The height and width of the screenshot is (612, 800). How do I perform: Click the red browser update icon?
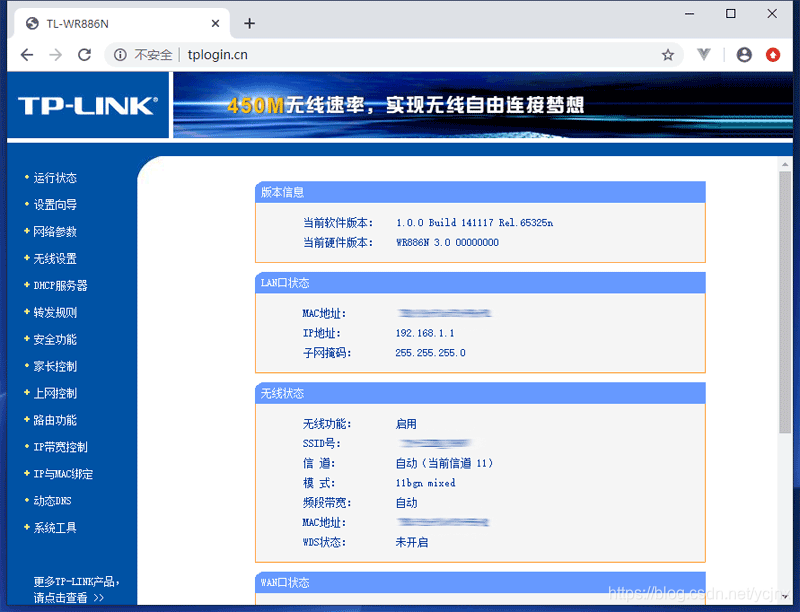tap(773, 55)
